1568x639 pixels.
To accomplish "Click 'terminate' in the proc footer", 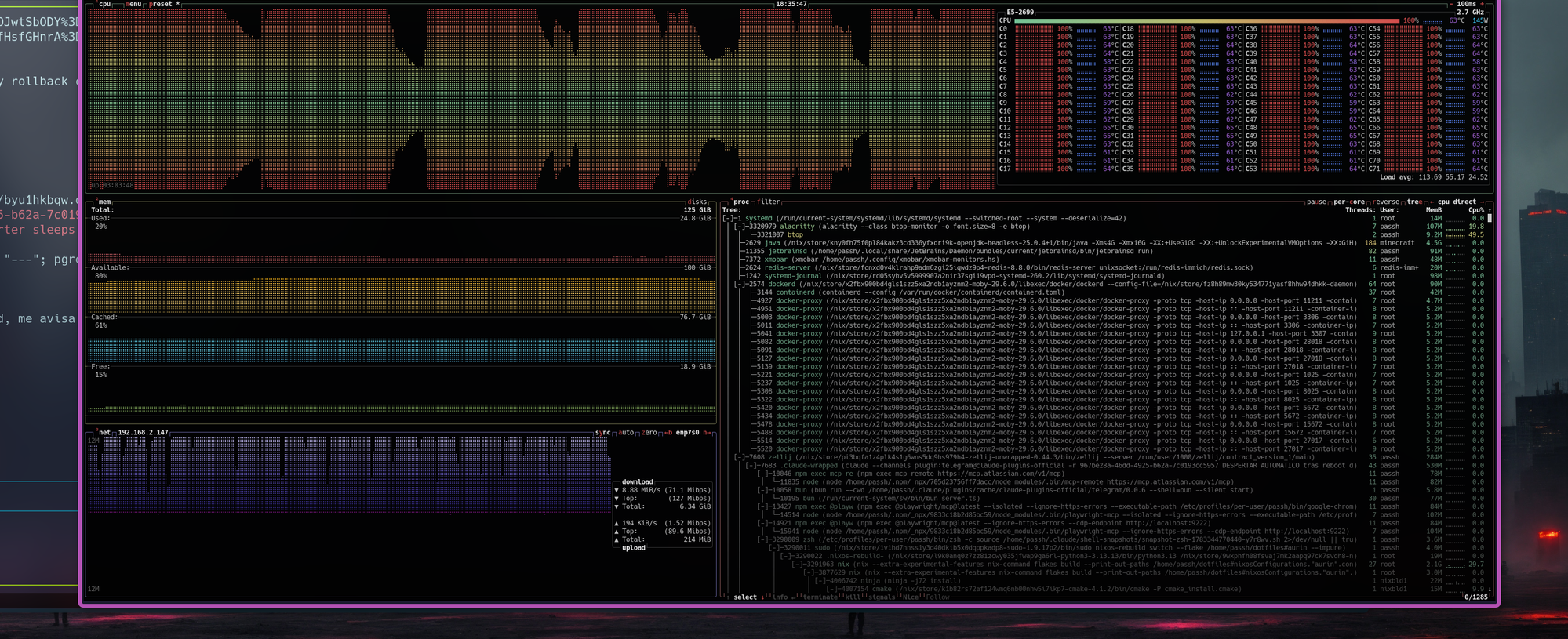I will click(x=819, y=597).
